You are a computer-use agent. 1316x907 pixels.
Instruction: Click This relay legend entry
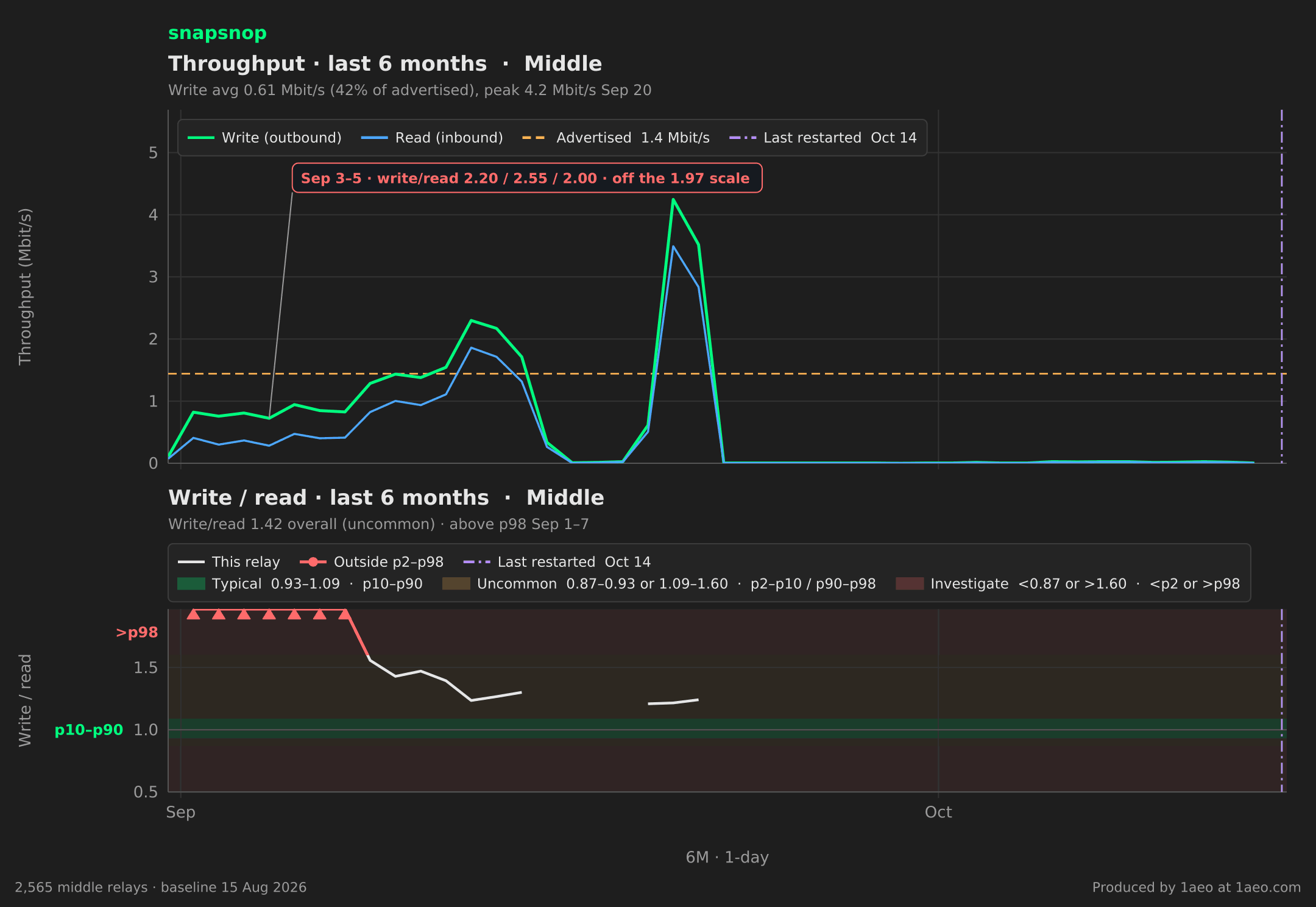pyautogui.click(x=229, y=562)
